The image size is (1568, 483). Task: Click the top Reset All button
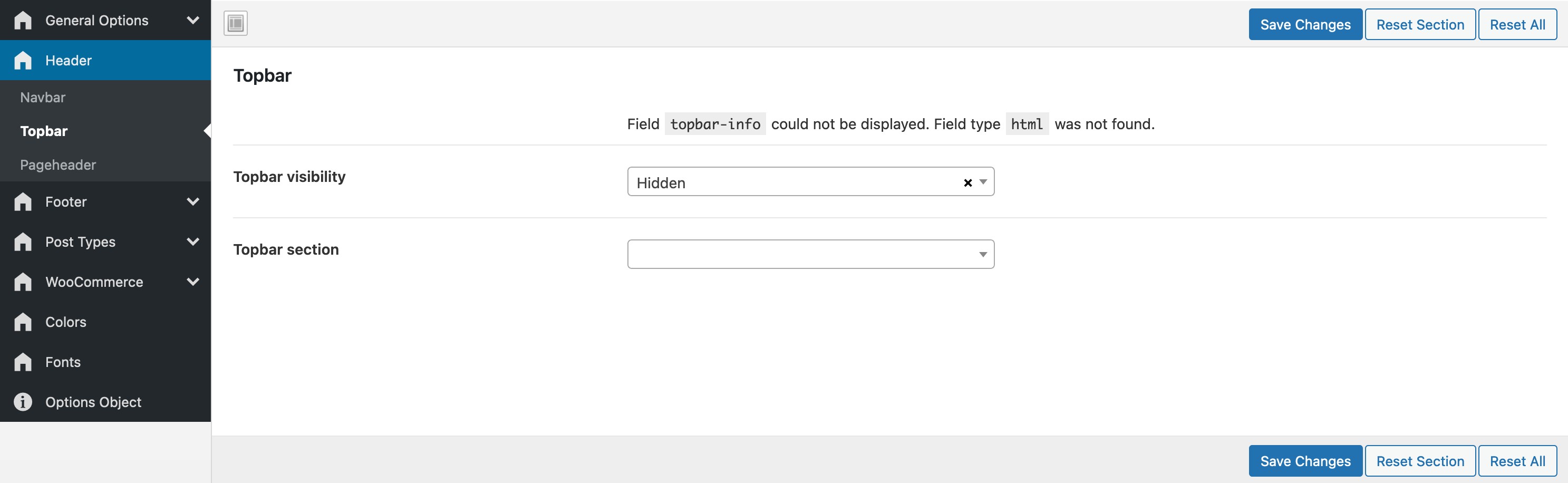click(x=1517, y=24)
